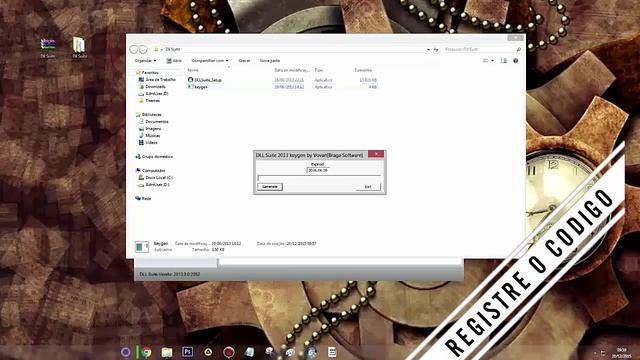The height and width of the screenshot is (360, 640).
Task: Open AdmUser (D:) under Favoritos
Action: tap(157, 93)
